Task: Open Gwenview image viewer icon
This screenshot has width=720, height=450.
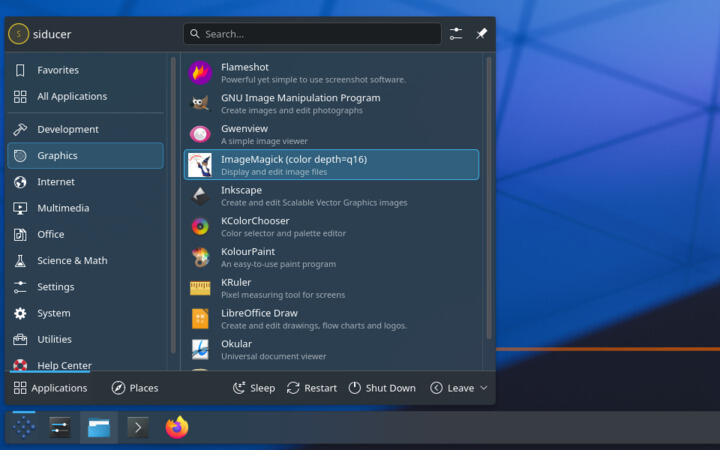Action: pos(200,134)
